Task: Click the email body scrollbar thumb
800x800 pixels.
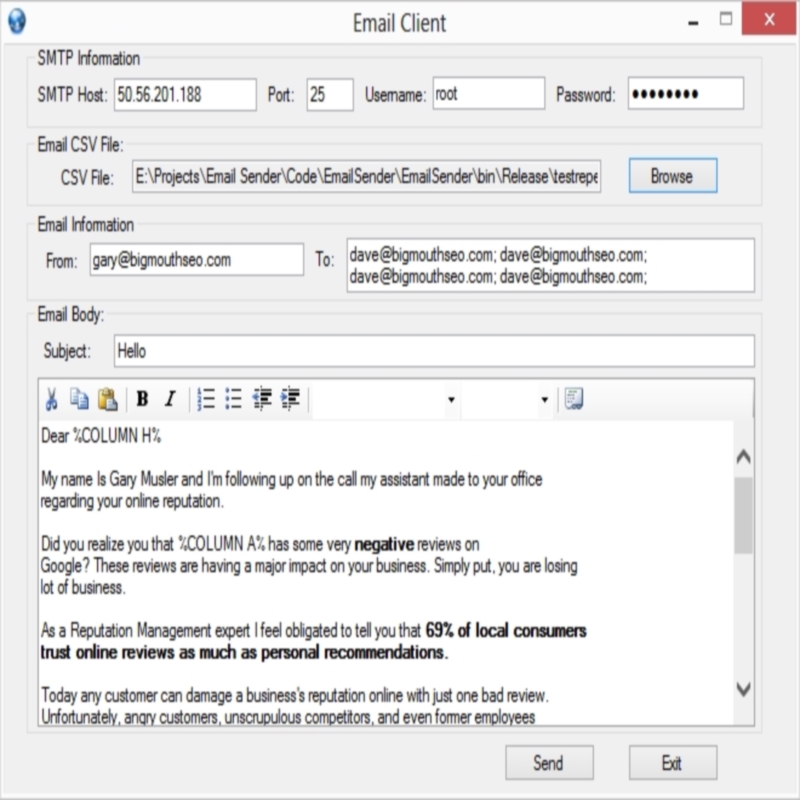Action: point(743,515)
